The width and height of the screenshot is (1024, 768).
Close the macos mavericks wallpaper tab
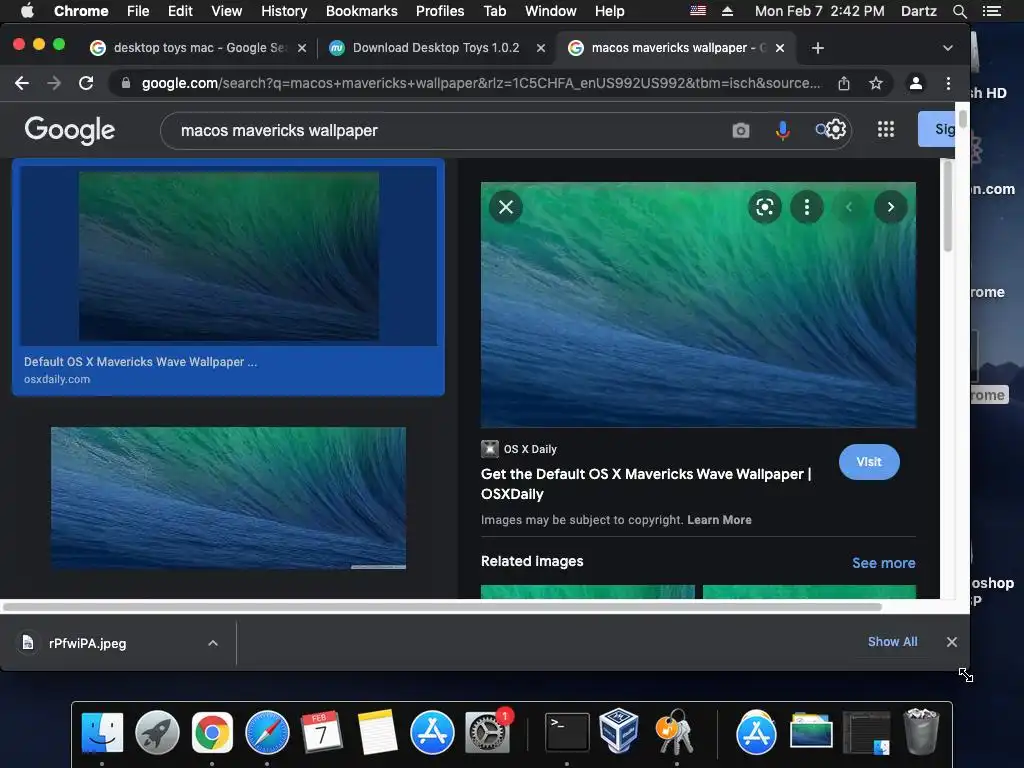[780, 48]
